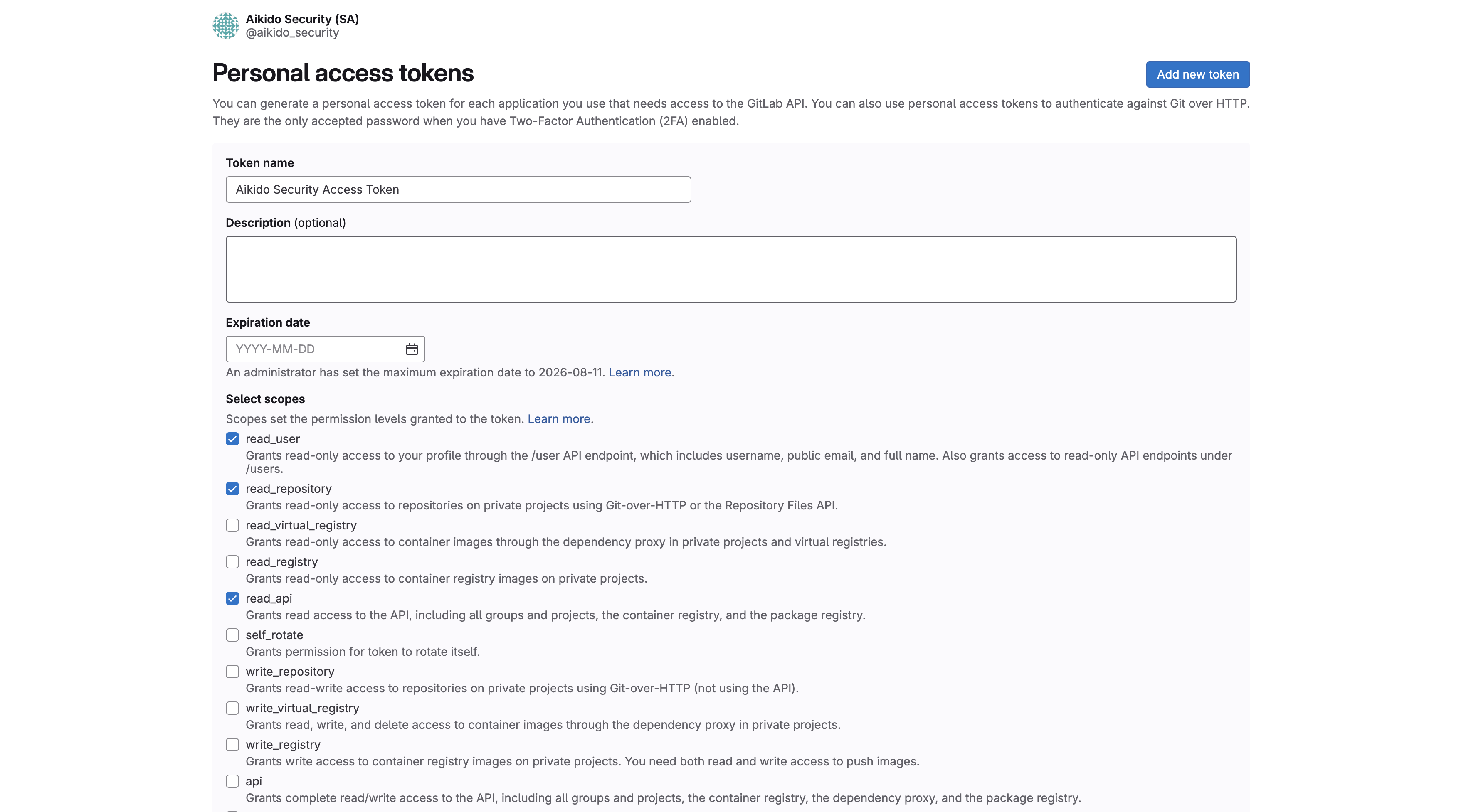1461x812 pixels.
Task: Click the read_api scope label text
Action: pos(269,598)
